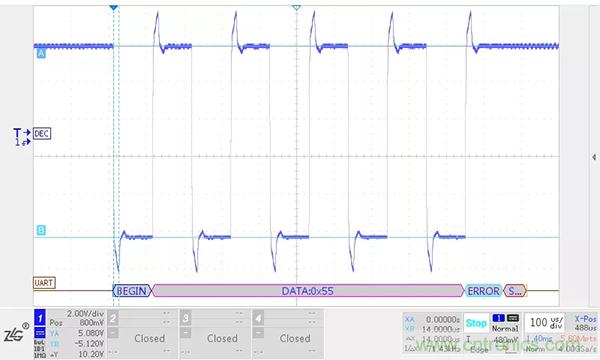
Task: Select cursor B label on waveform
Action: (x=41, y=230)
